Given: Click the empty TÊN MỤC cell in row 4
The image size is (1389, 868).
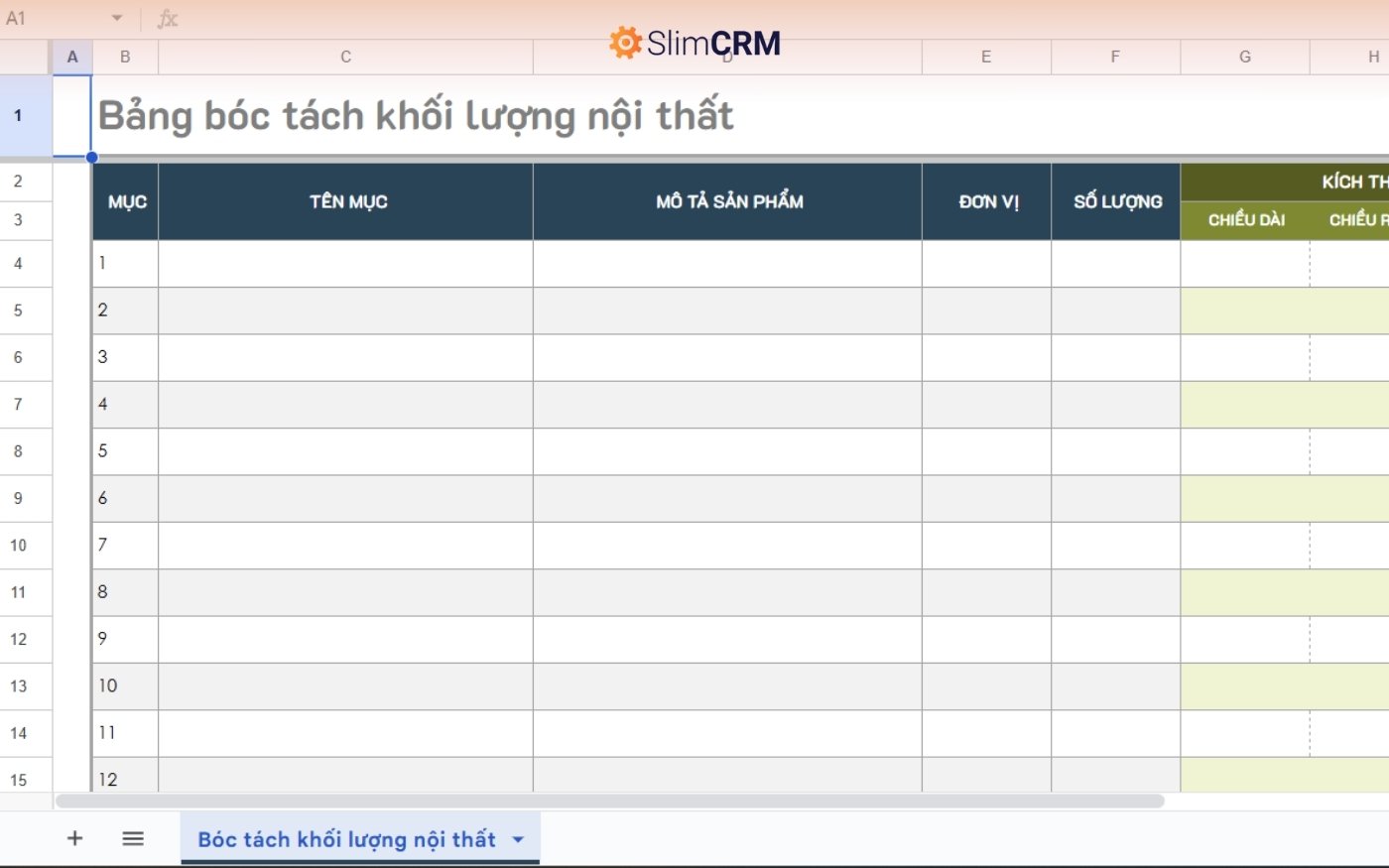Looking at the screenshot, I should click(x=345, y=264).
